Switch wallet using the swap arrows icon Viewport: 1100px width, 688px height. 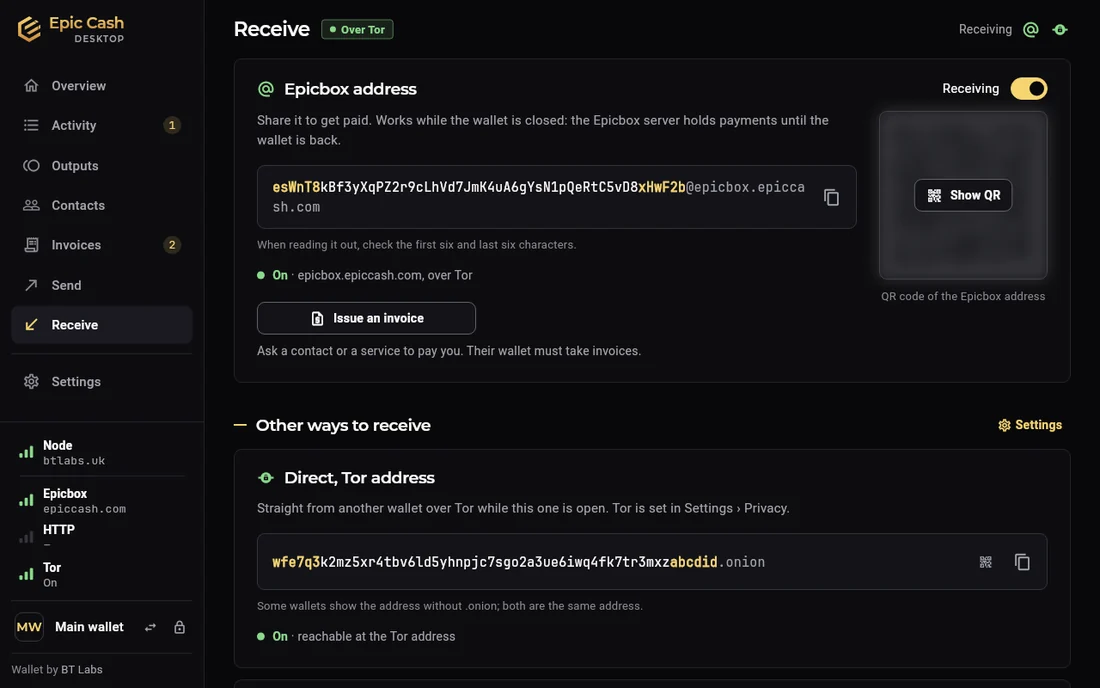150,628
